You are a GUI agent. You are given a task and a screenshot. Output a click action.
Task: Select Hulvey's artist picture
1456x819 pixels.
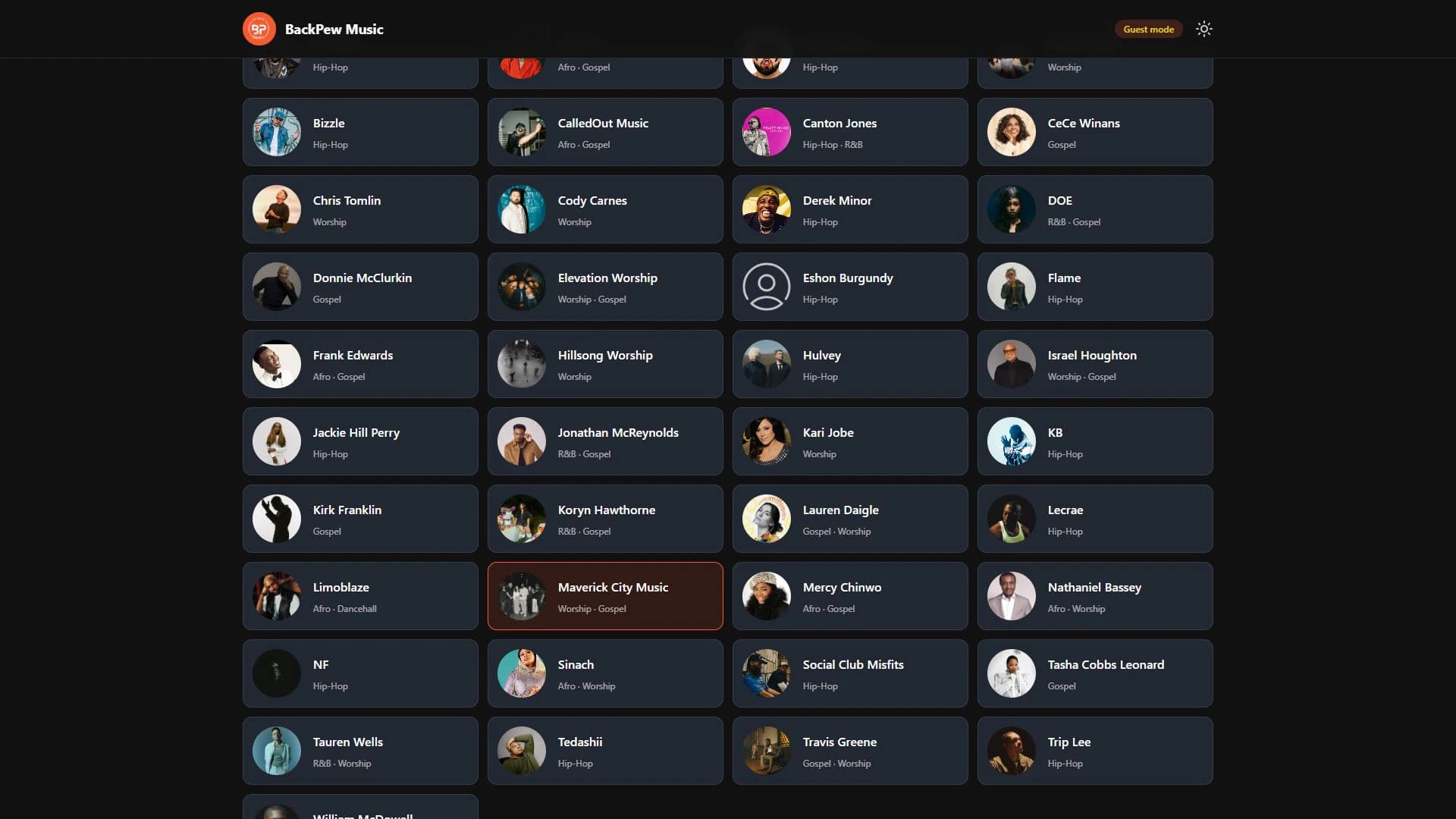pyautogui.click(x=767, y=364)
